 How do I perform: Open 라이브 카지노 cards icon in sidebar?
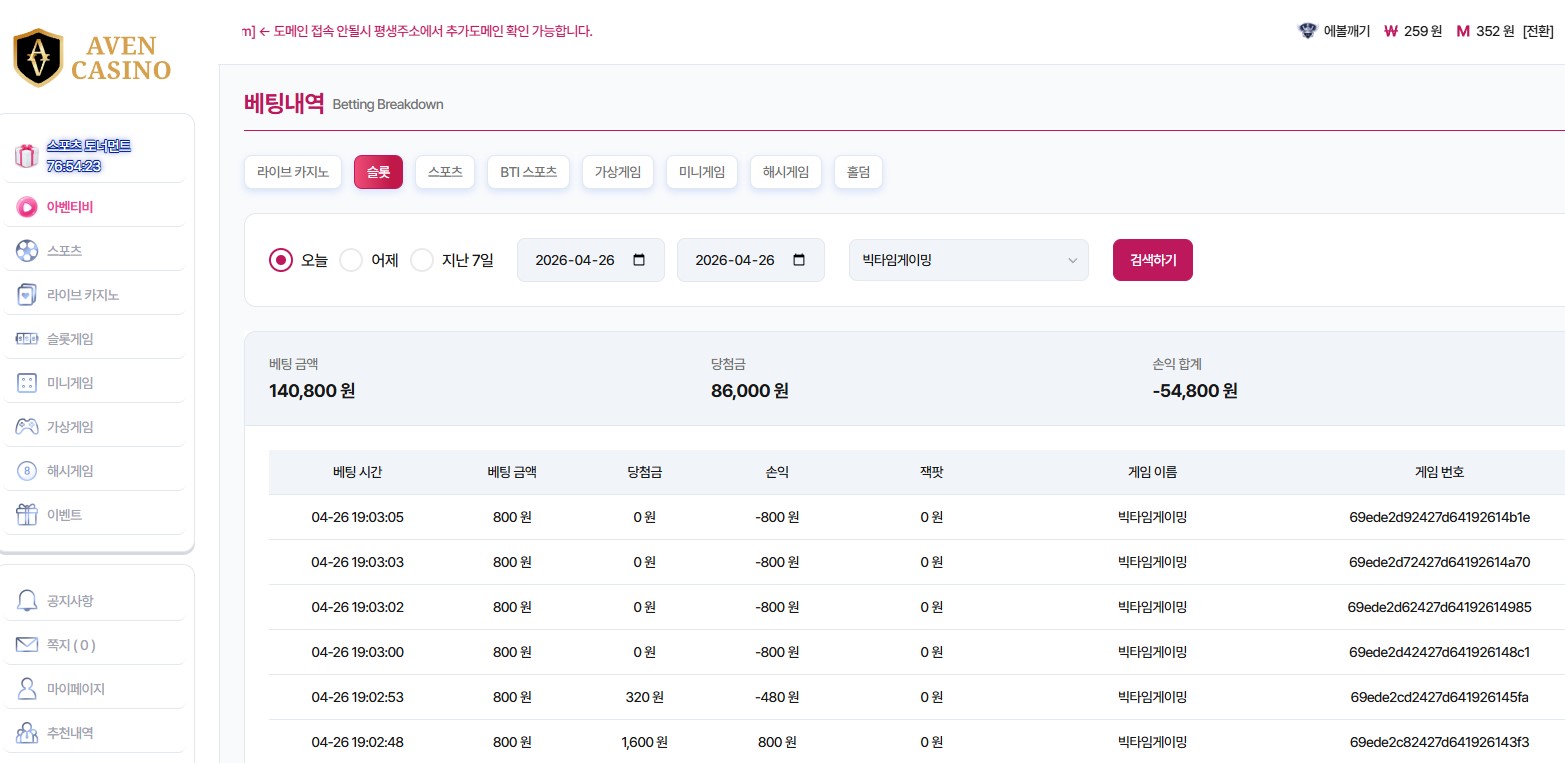[27, 295]
